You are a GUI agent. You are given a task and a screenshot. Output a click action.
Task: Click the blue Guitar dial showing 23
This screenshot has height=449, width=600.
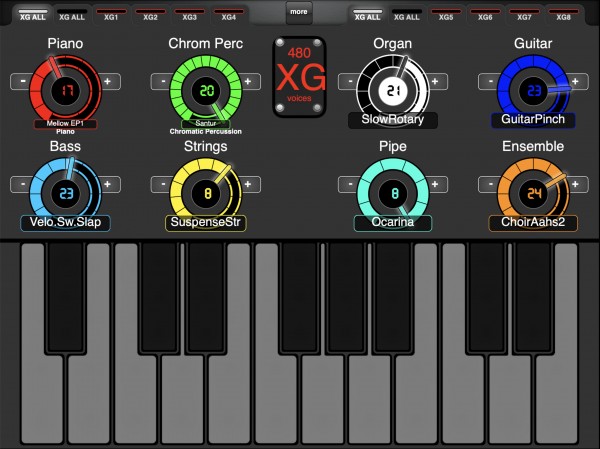coord(533,91)
